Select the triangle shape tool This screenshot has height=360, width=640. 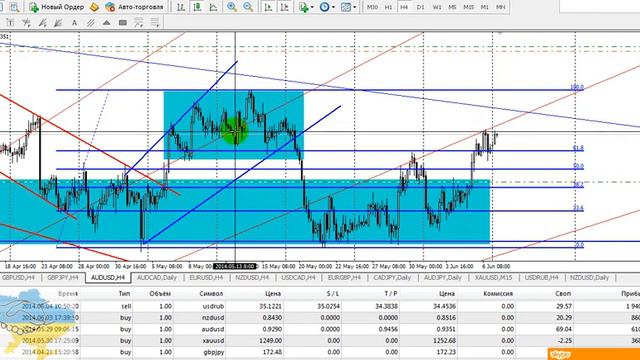[x=106, y=23]
